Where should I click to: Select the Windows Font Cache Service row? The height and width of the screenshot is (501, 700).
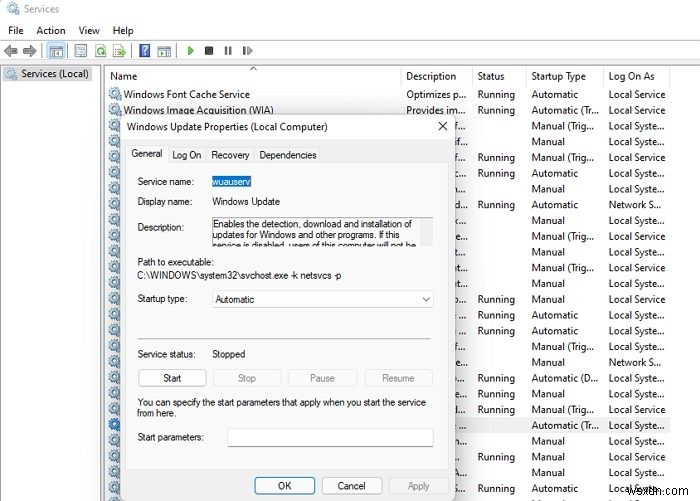[x=388, y=94]
